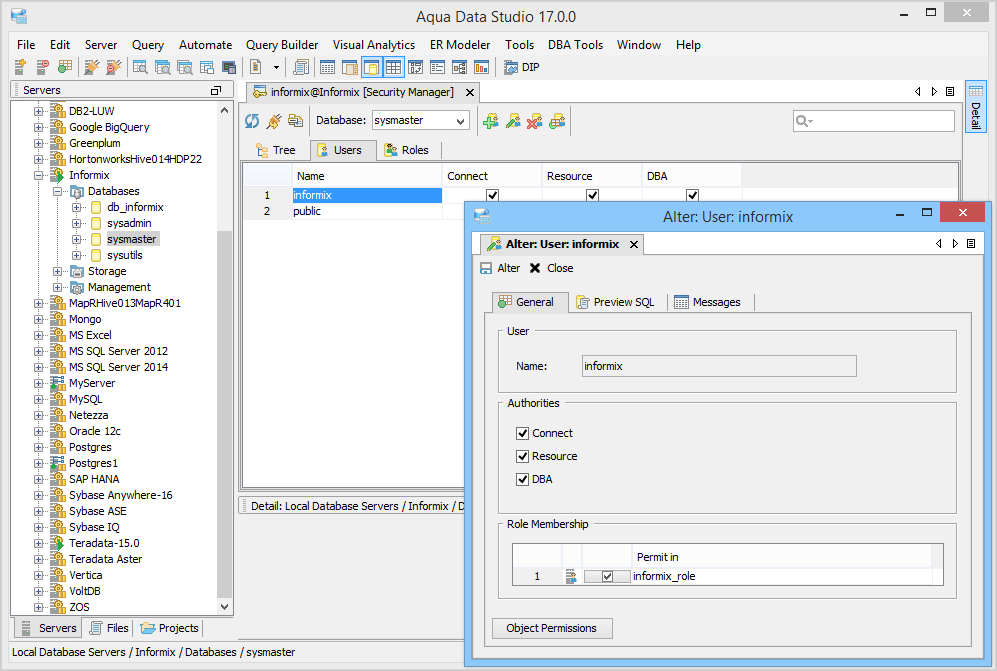This screenshot has width=997, height=671.
Task: Select the sysadmin database in the tree
Action: pyautogui.click(x=128, y=223)
